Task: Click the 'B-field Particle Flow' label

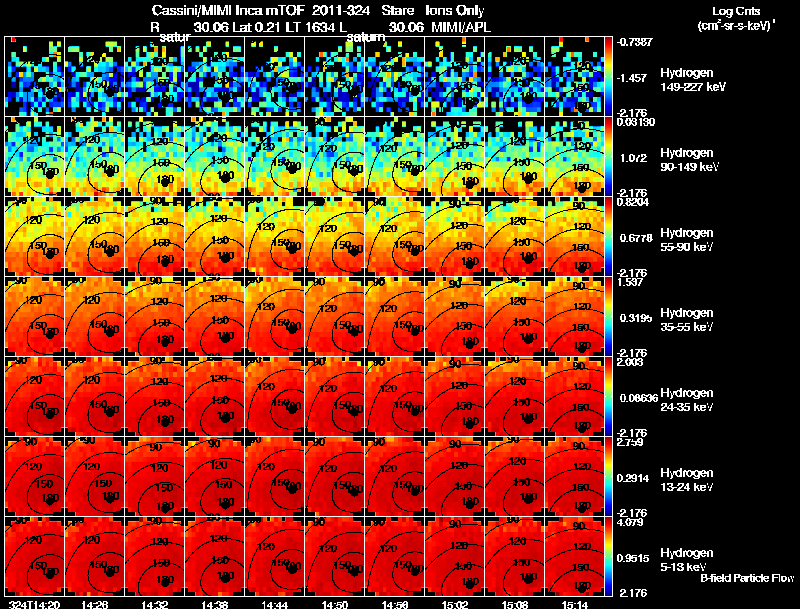Action: tap(747, 578)
